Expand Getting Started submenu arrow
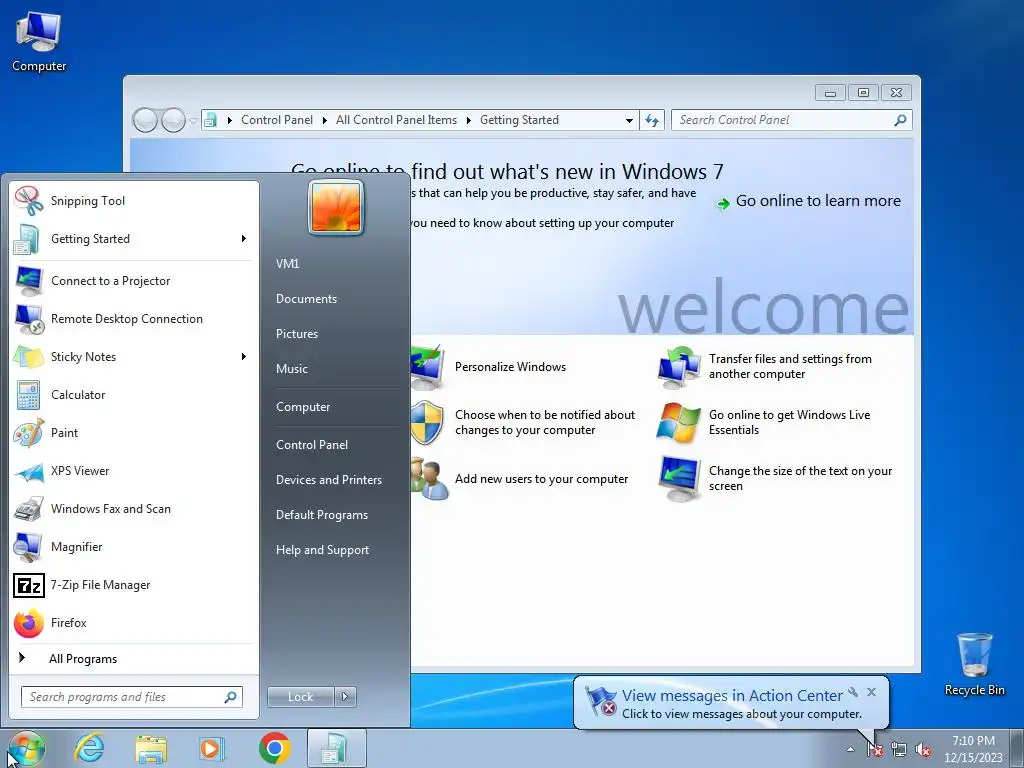Image resolution: width=1024 pixels, height=768 pixels. pos(244,239)
